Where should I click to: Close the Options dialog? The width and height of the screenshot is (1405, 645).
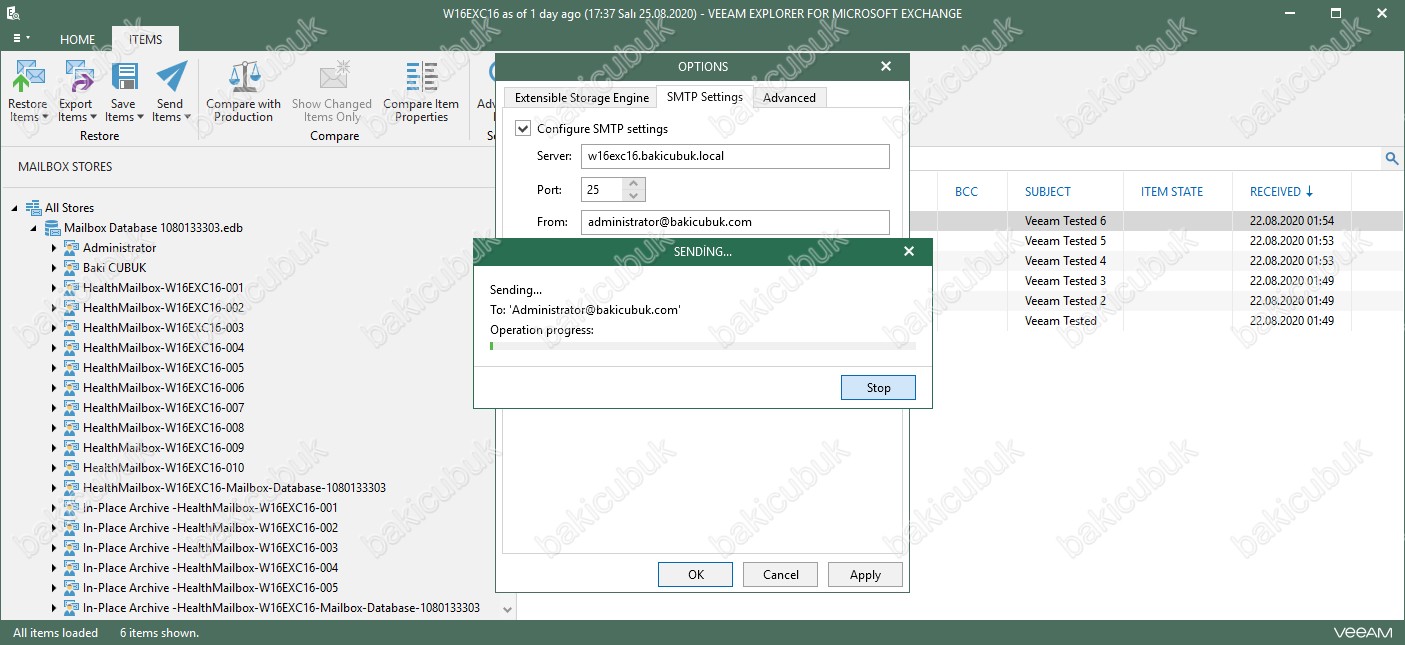[x=885, y=66]
